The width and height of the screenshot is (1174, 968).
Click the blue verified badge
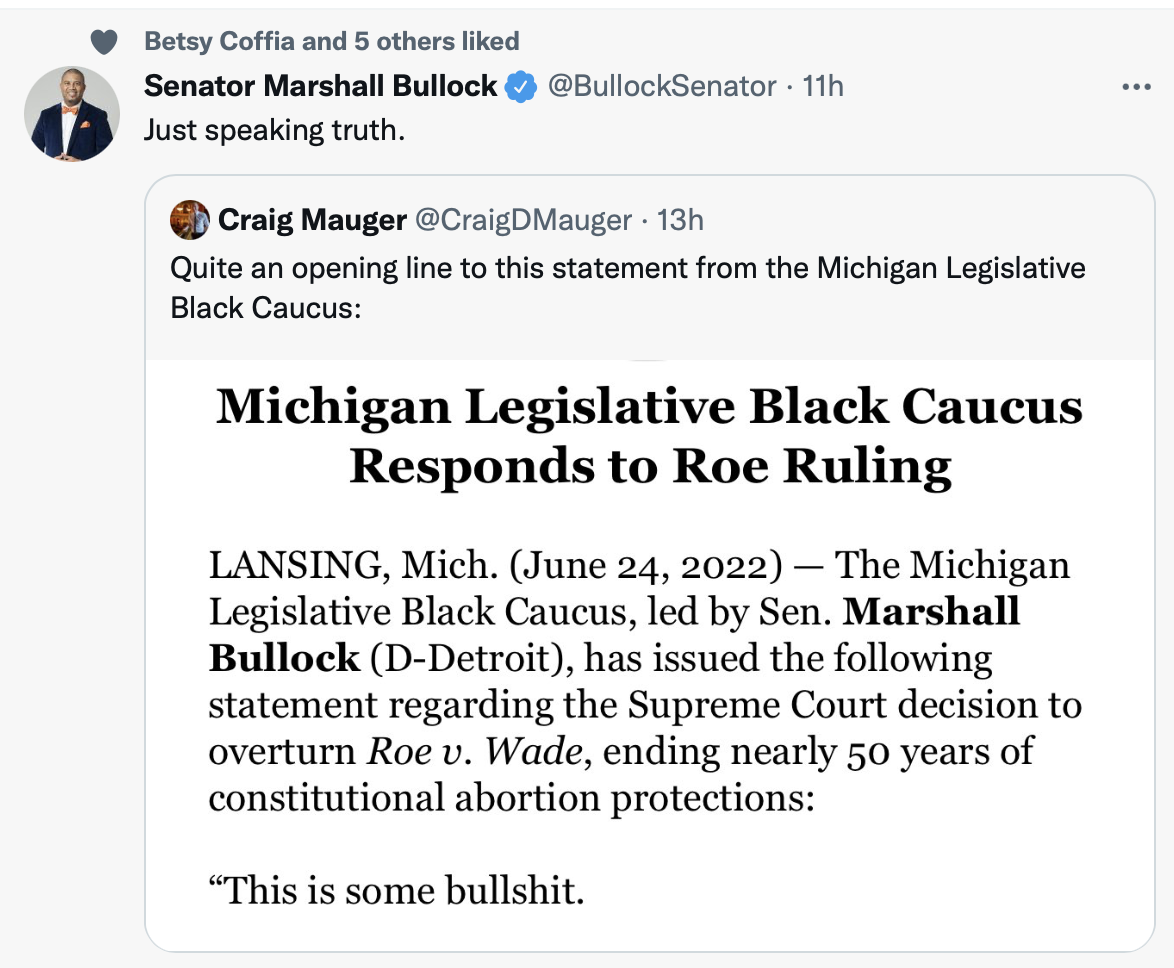coord(520,87)
